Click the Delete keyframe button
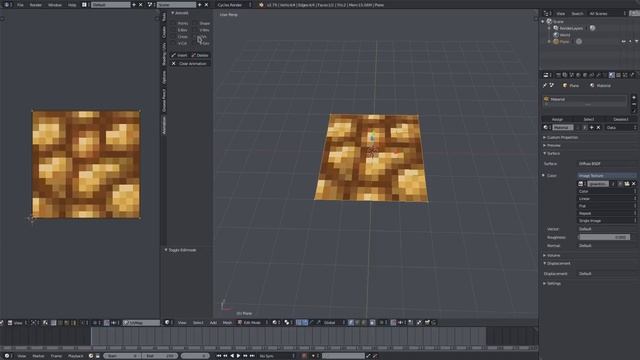 pyautogui.click(x=200, y=55)
